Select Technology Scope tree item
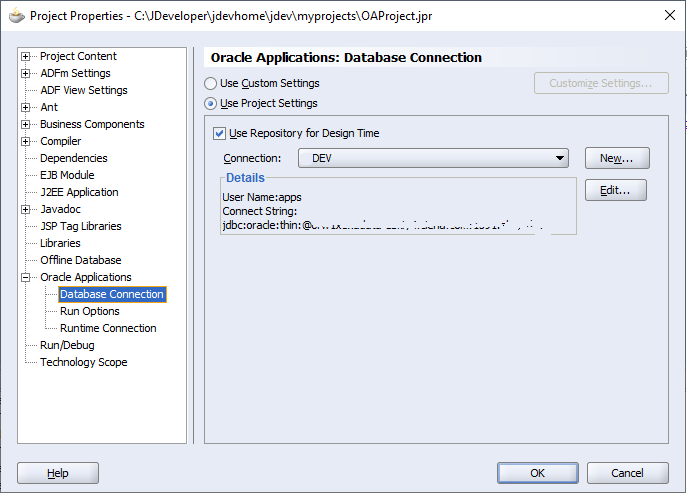The image size is (687, 493). [84, 362]
